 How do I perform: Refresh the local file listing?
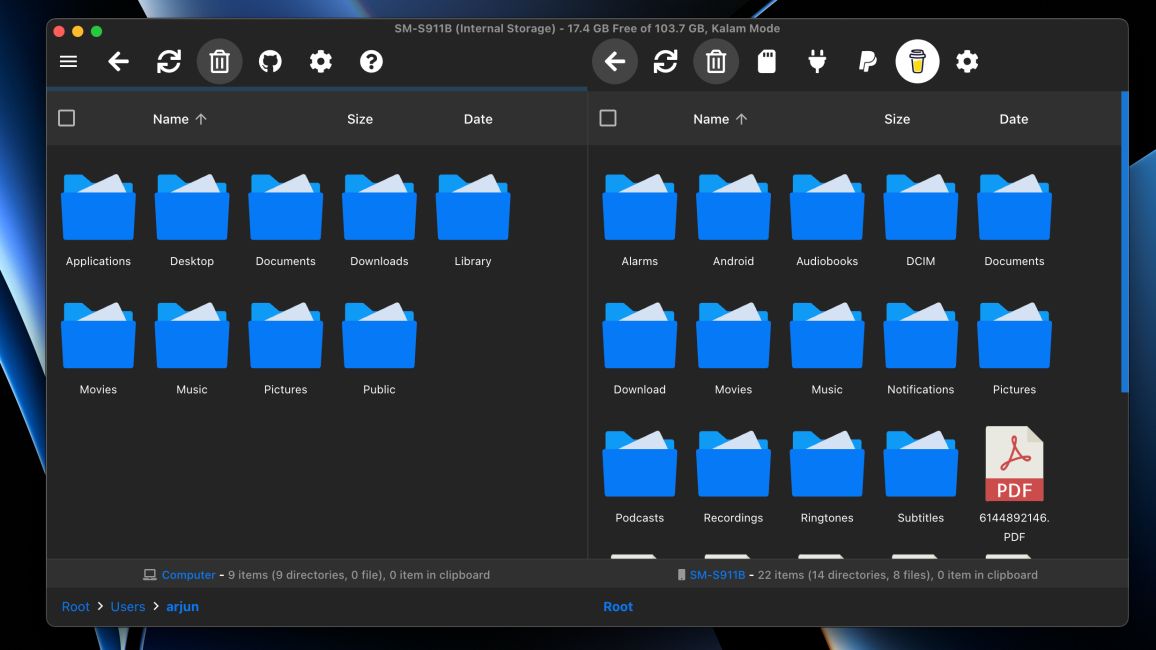(169, 61)
